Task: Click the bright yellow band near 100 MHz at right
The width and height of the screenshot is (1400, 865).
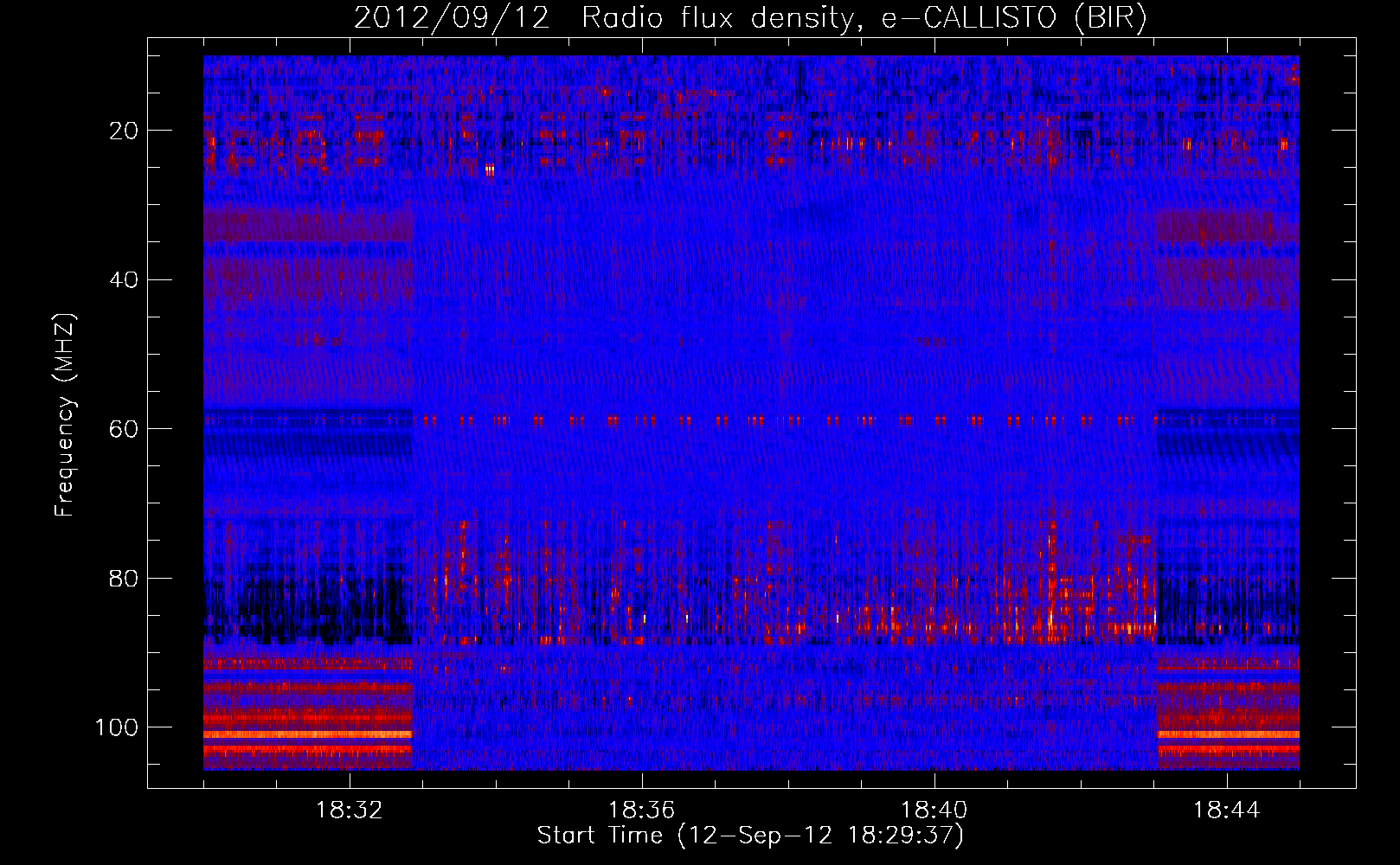Action: pos(1227,734)
